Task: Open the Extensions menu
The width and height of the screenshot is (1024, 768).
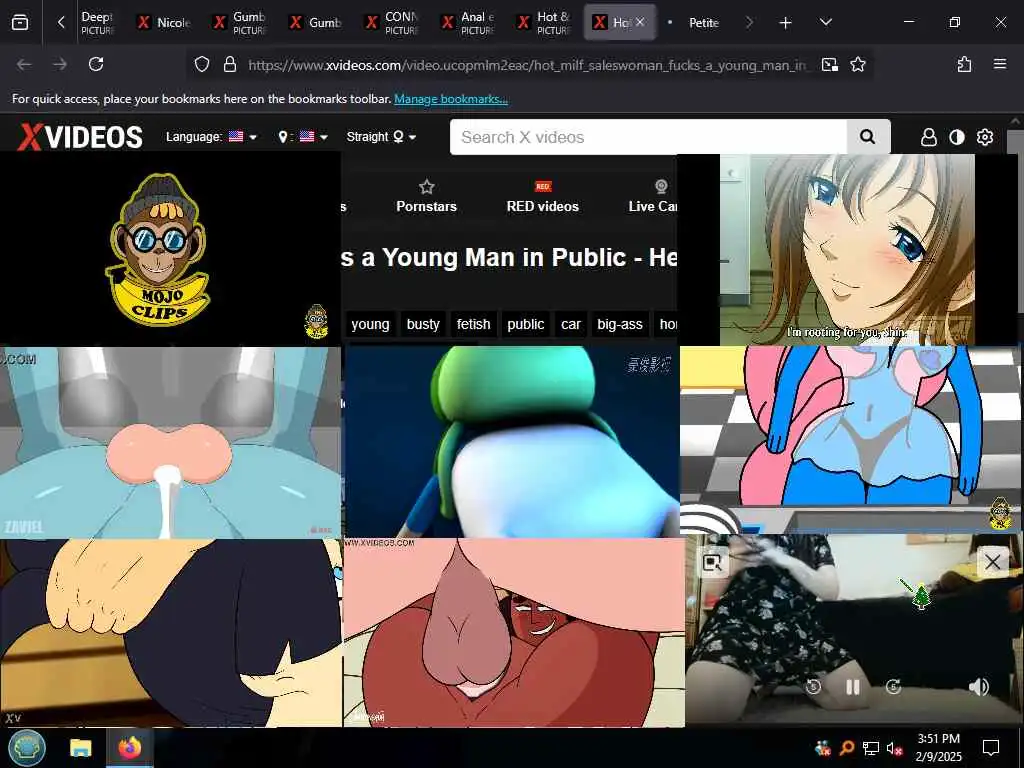Action: (964, 64)
